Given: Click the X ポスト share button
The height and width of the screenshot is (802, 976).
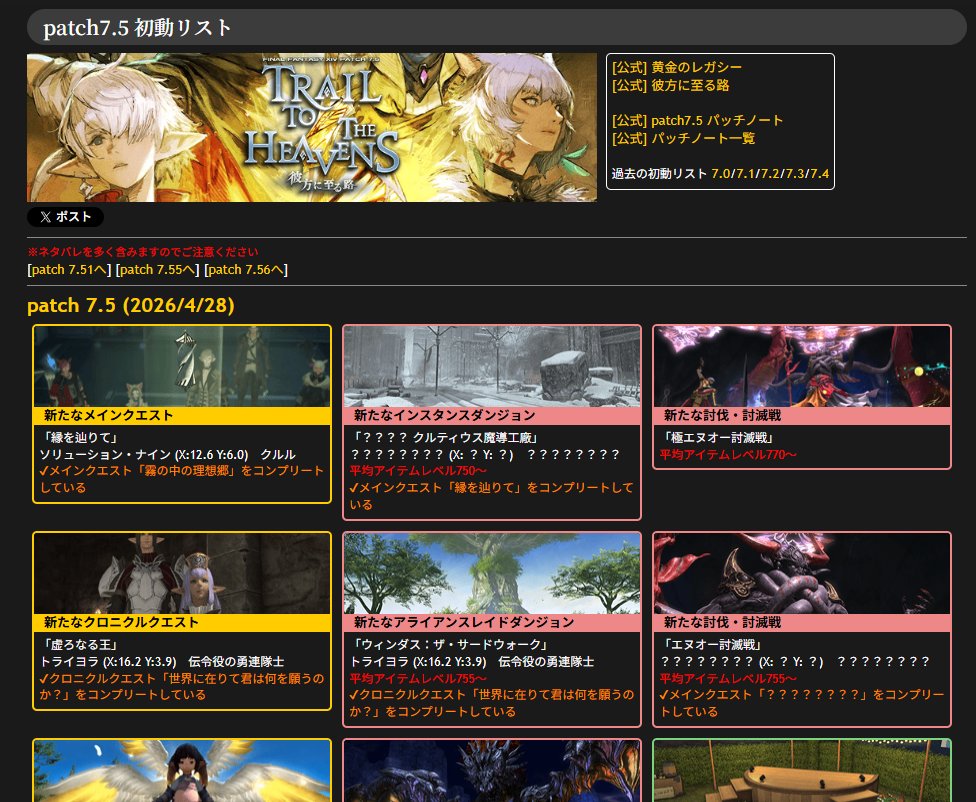Looking at the screenshot, I should 65,216.
